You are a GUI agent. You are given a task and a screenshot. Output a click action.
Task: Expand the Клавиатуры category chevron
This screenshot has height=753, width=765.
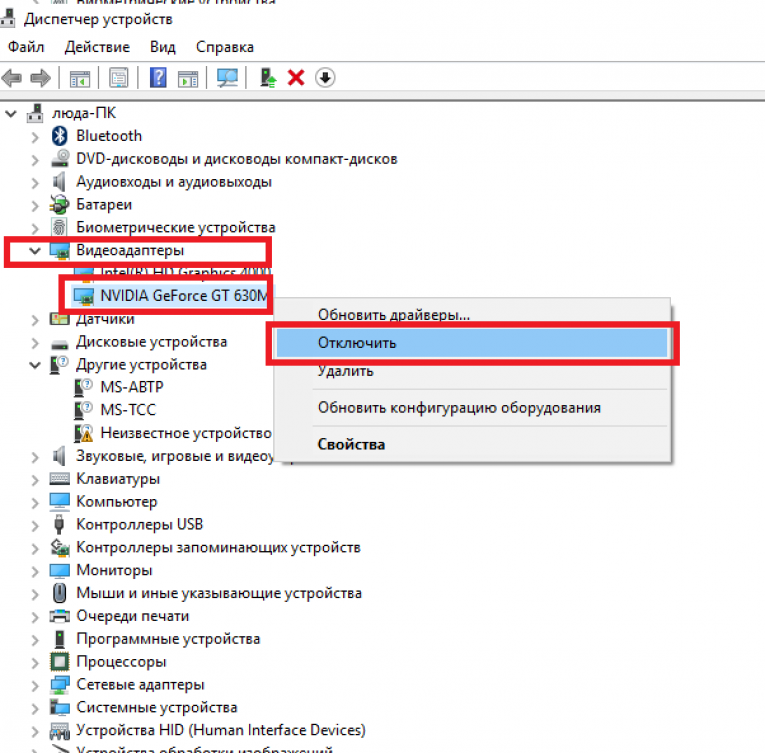35,480
